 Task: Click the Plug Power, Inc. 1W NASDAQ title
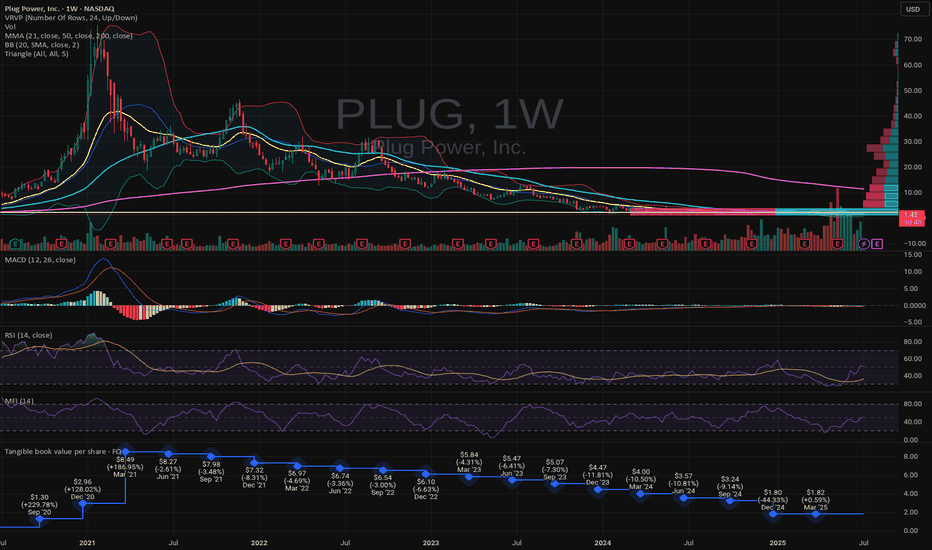(x=59, y=9)
